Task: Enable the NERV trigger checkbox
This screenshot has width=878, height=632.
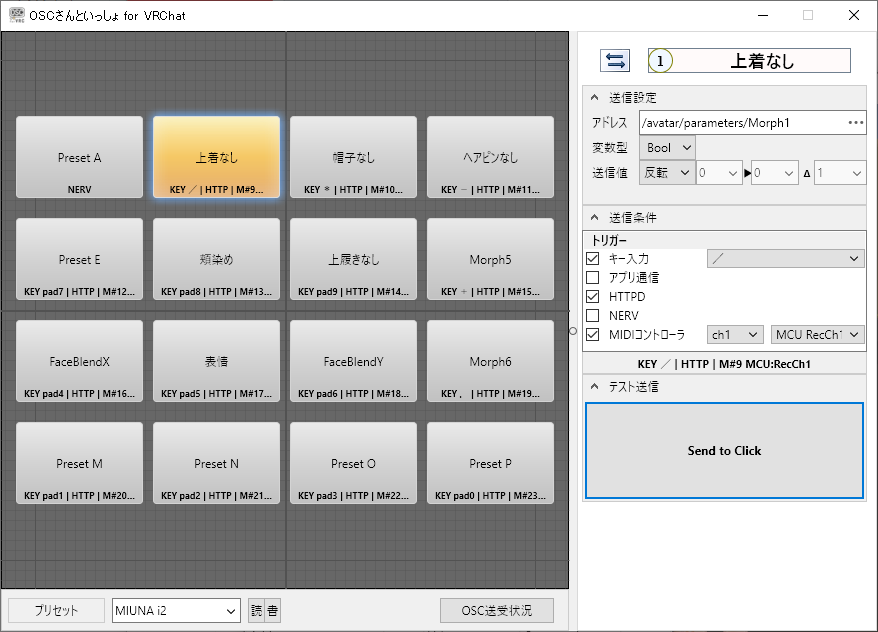Action: pos(592,315)
